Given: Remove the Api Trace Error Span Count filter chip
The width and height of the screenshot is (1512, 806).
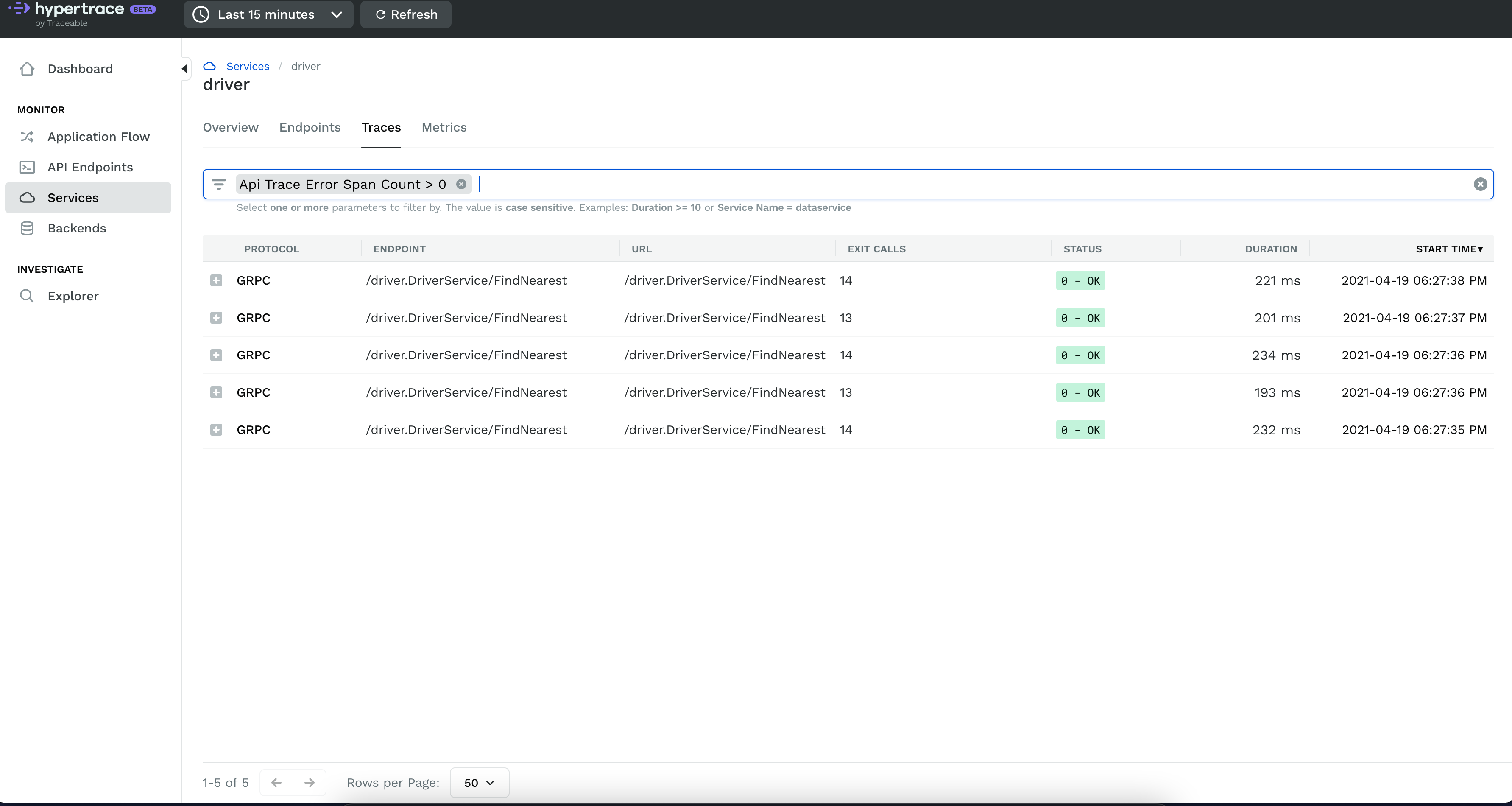Looking at the screenshot, I should tap(461, 185).
